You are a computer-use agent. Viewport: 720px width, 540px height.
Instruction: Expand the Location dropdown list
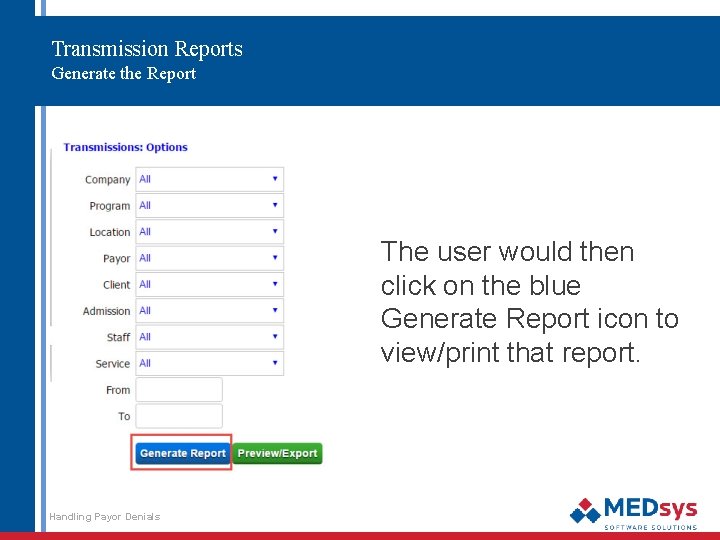pyautogui.click(x=209, y=231)
